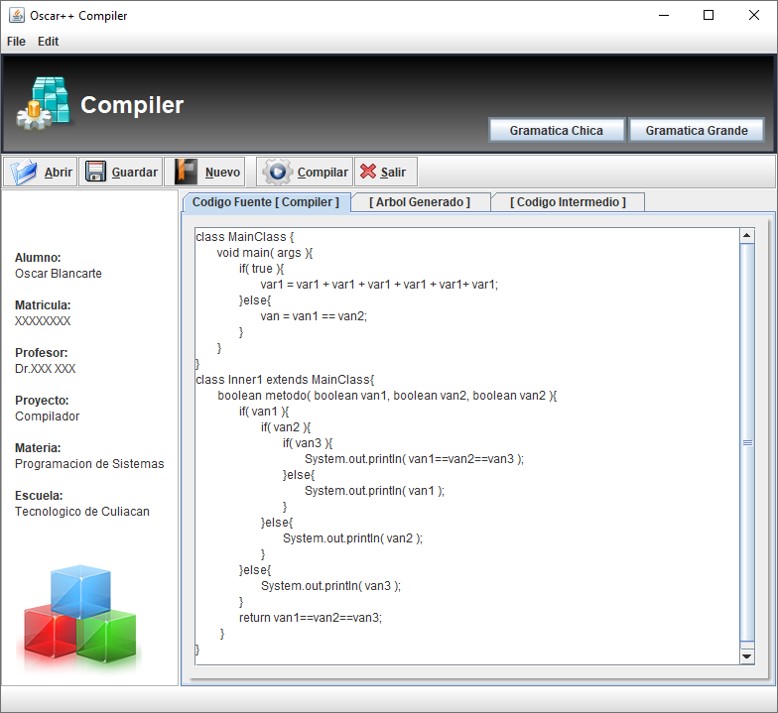Open the [ Codigo Intermedio ] tab
Image resolution: width=778 pixels, height=713 pixels.
pyautogui.click(x=568, y=202)
